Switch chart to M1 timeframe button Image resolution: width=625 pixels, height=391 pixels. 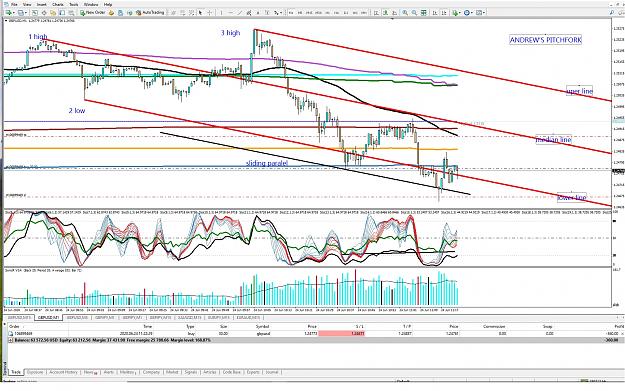pyautogui.click(x=291, y=13)
